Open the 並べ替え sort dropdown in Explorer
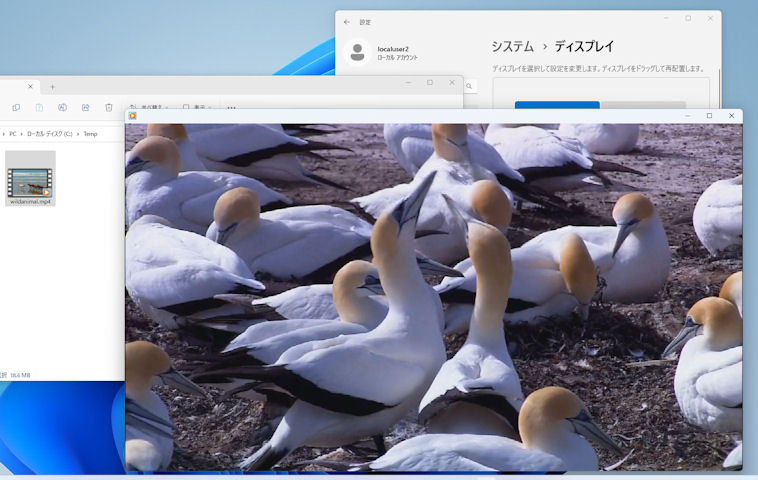 (149, 107)
